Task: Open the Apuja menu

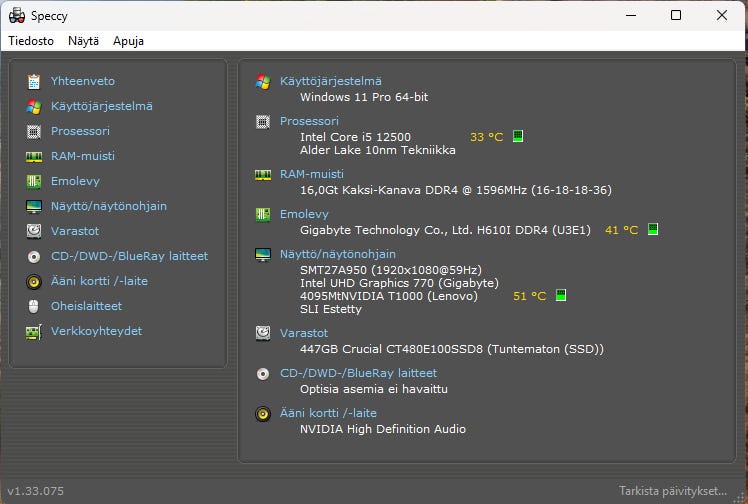Action: (128, 41)
